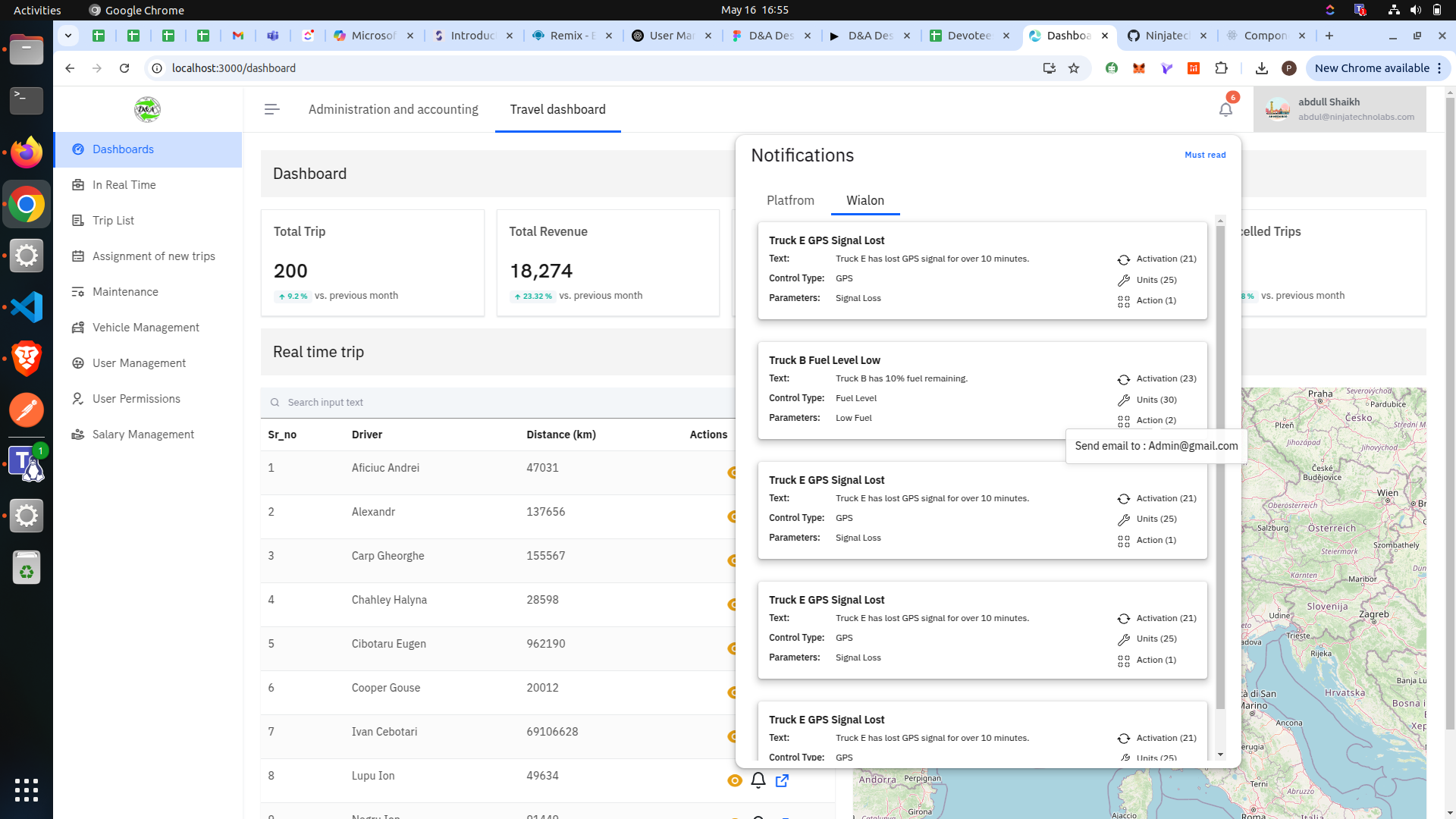Click the hamburger menu icon to collapse sidebar
This screenshot has height=819, width=1456.
coord(271,109)
